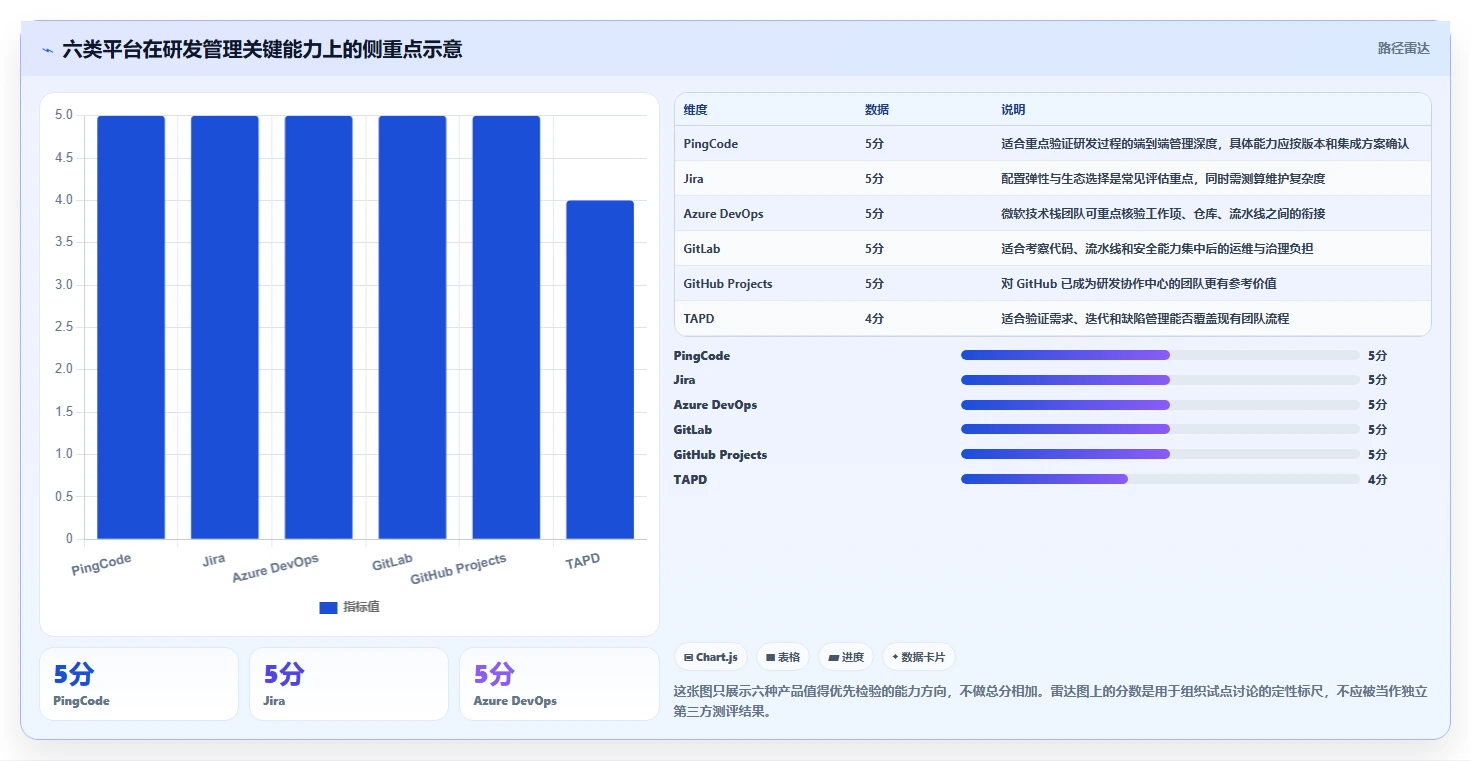Click the 维度 column header in the table
Image resolution: width=1471 pixels, height=761 pixels.
click(695, 110)
